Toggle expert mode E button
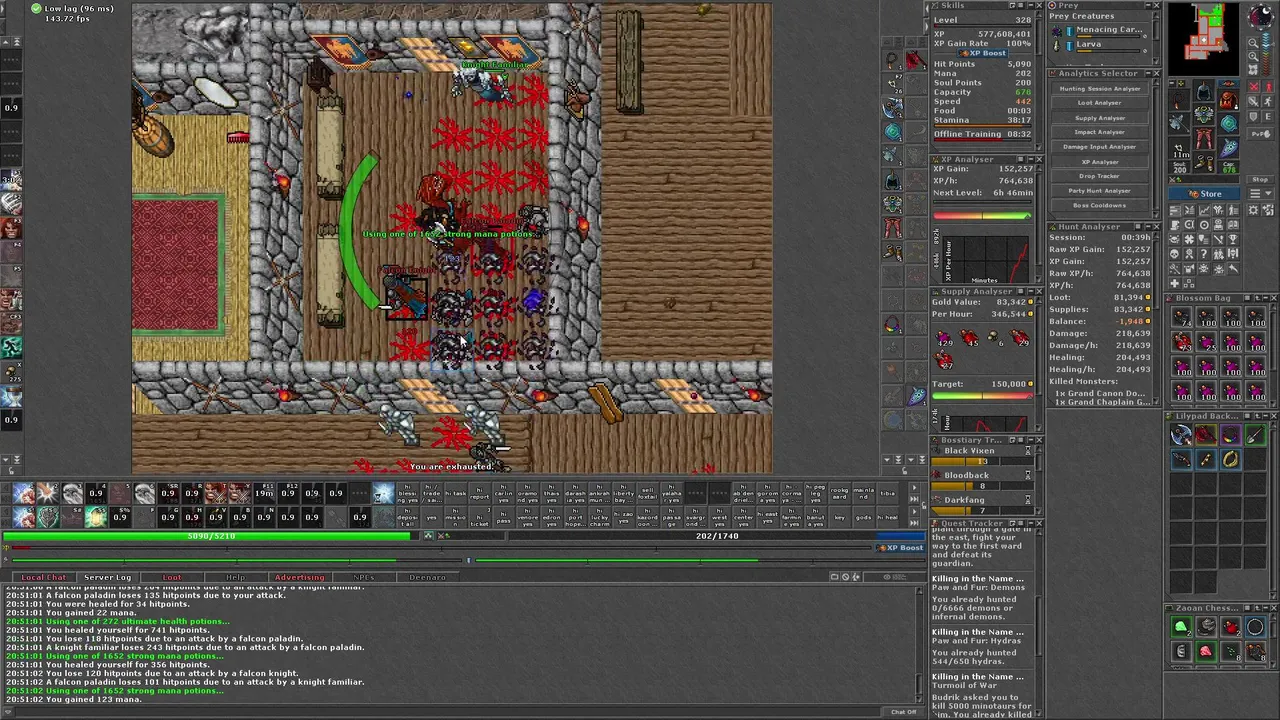1280x720 pixels. click(x=1267, y=117)
